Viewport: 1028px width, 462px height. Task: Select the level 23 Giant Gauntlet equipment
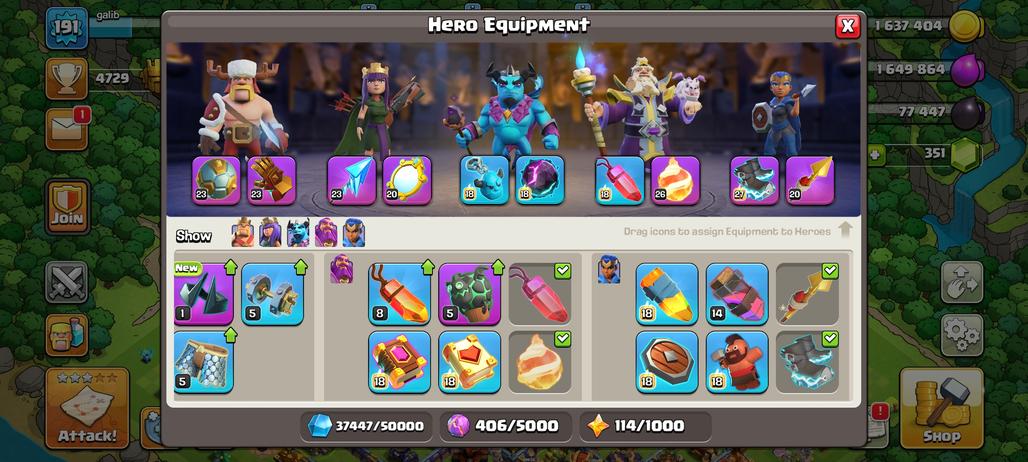tap(271, 180)
